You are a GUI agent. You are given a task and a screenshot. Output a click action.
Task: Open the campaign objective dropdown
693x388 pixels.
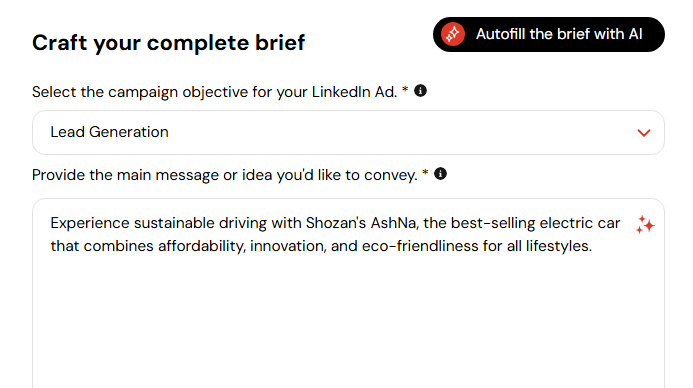click(348, 133)
